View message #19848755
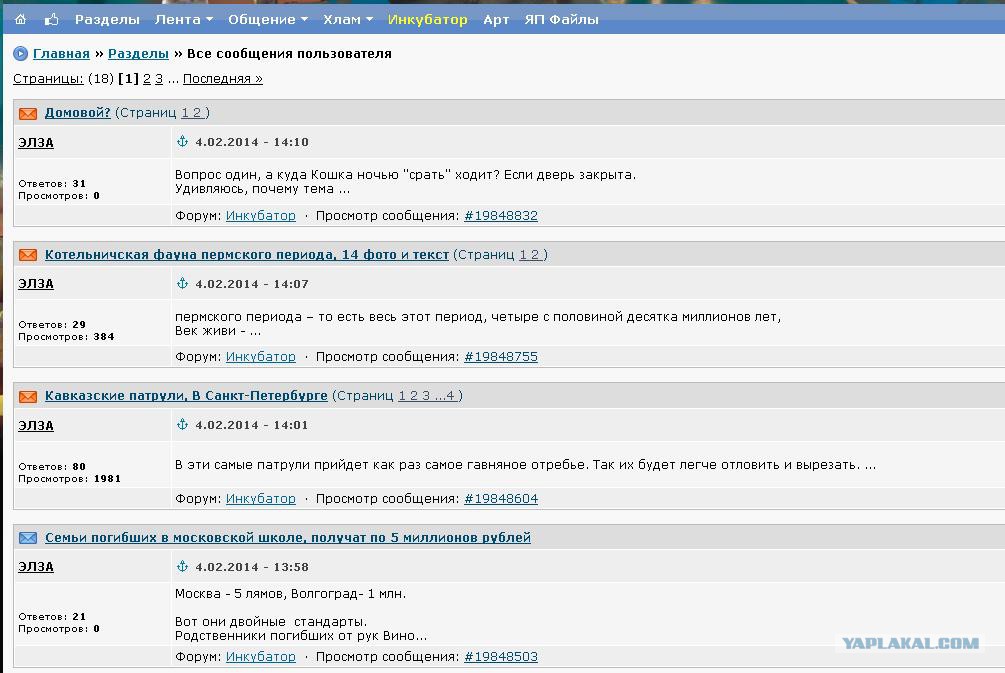Screen dimensions: 1005x673 500,357
